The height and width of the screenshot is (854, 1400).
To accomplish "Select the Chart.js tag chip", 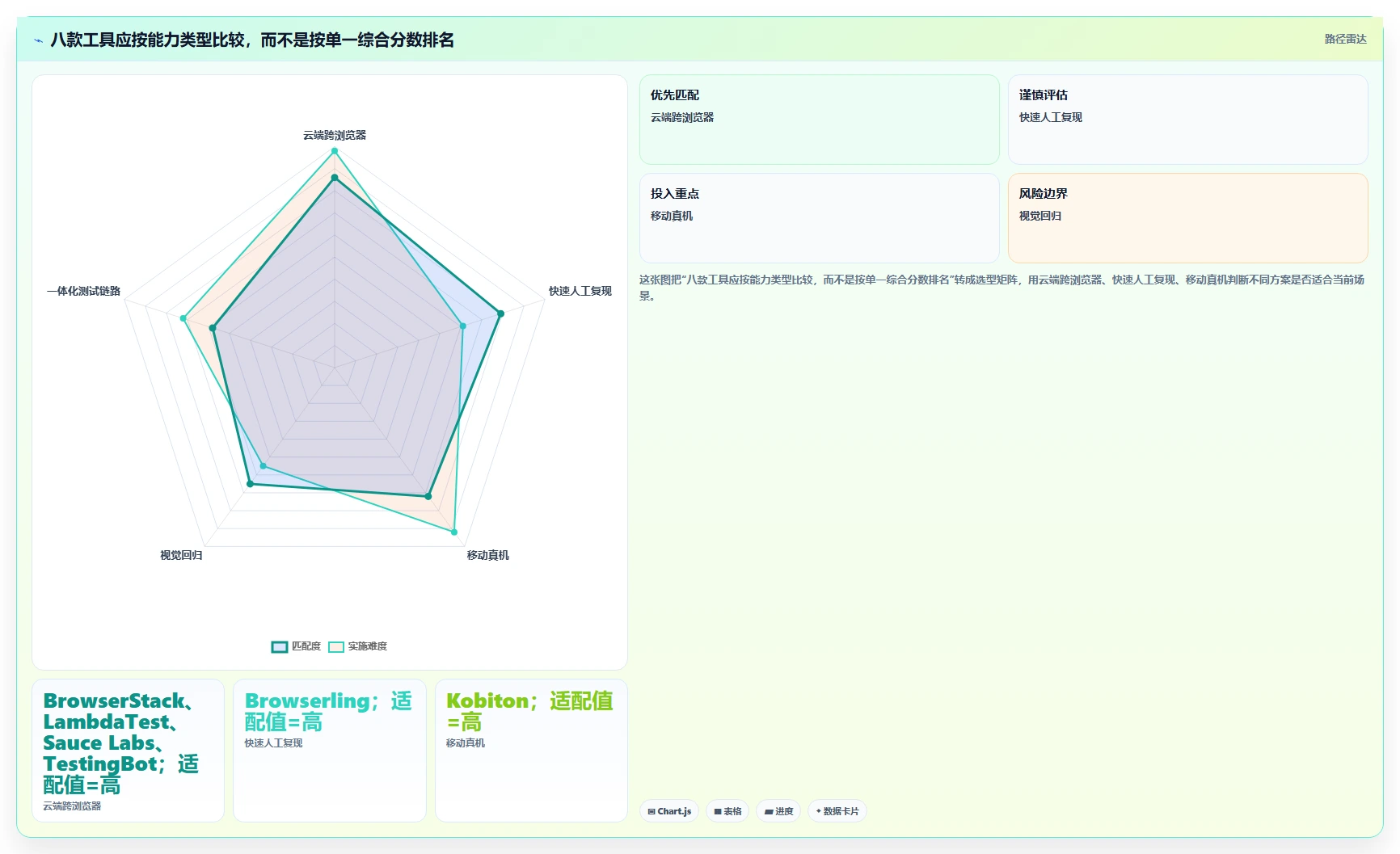I will coord(669,811).
